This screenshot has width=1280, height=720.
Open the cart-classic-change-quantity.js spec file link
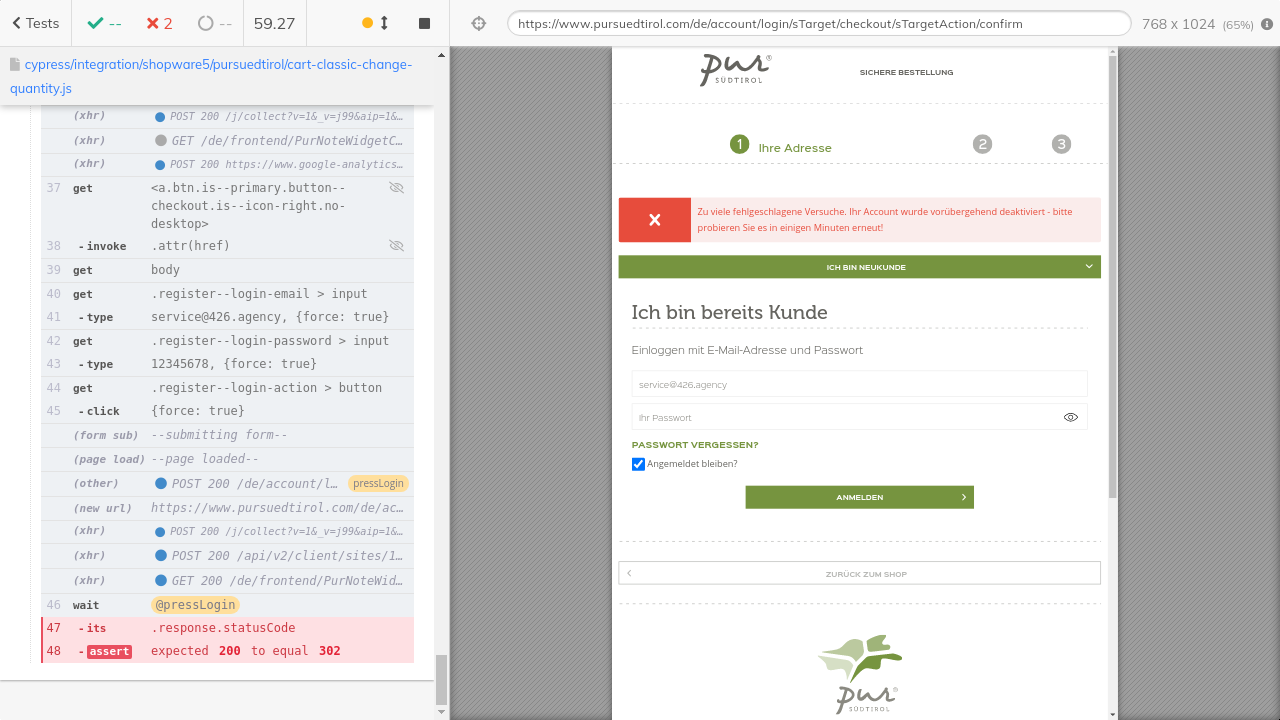210,76
